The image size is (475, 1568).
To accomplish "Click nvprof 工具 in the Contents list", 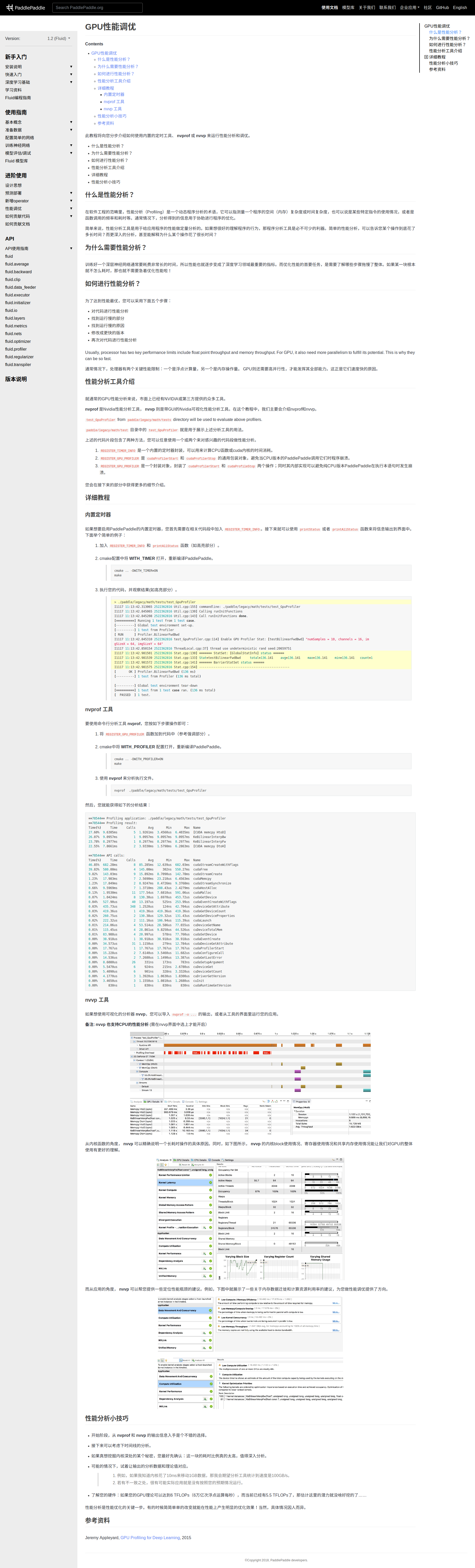I will pos(114,102).
